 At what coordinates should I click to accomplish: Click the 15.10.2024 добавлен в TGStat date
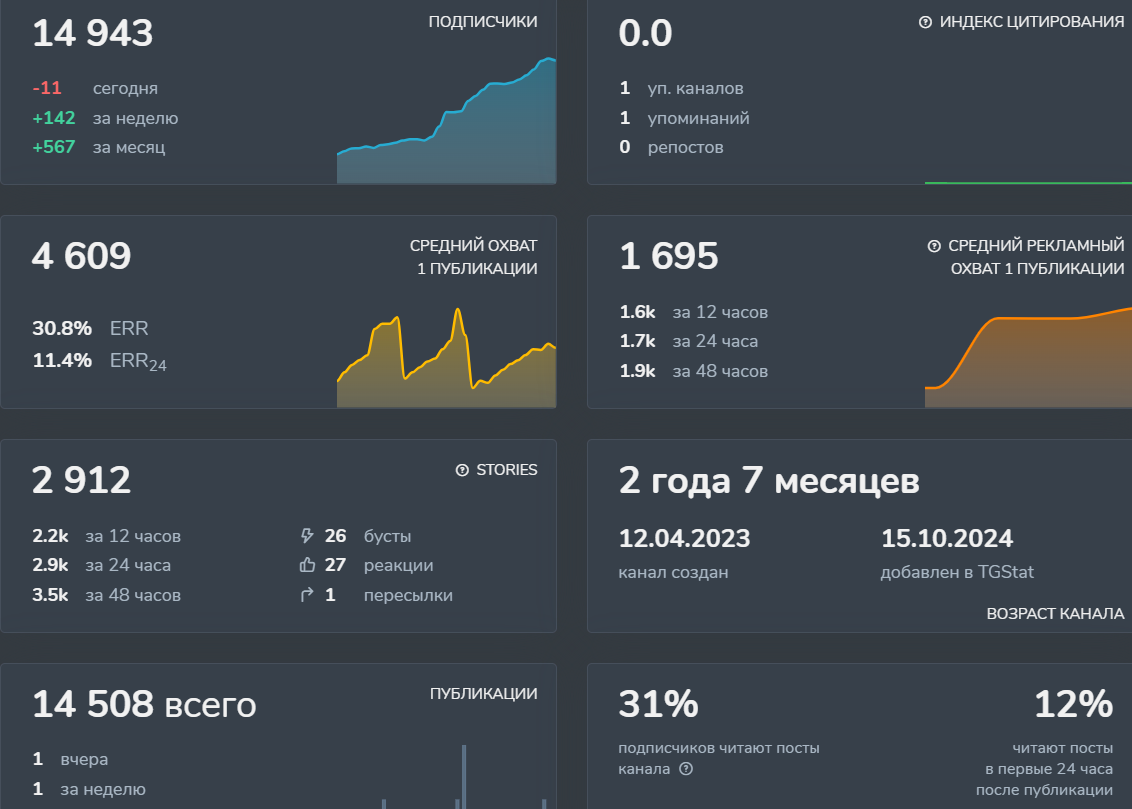(946, 539)
